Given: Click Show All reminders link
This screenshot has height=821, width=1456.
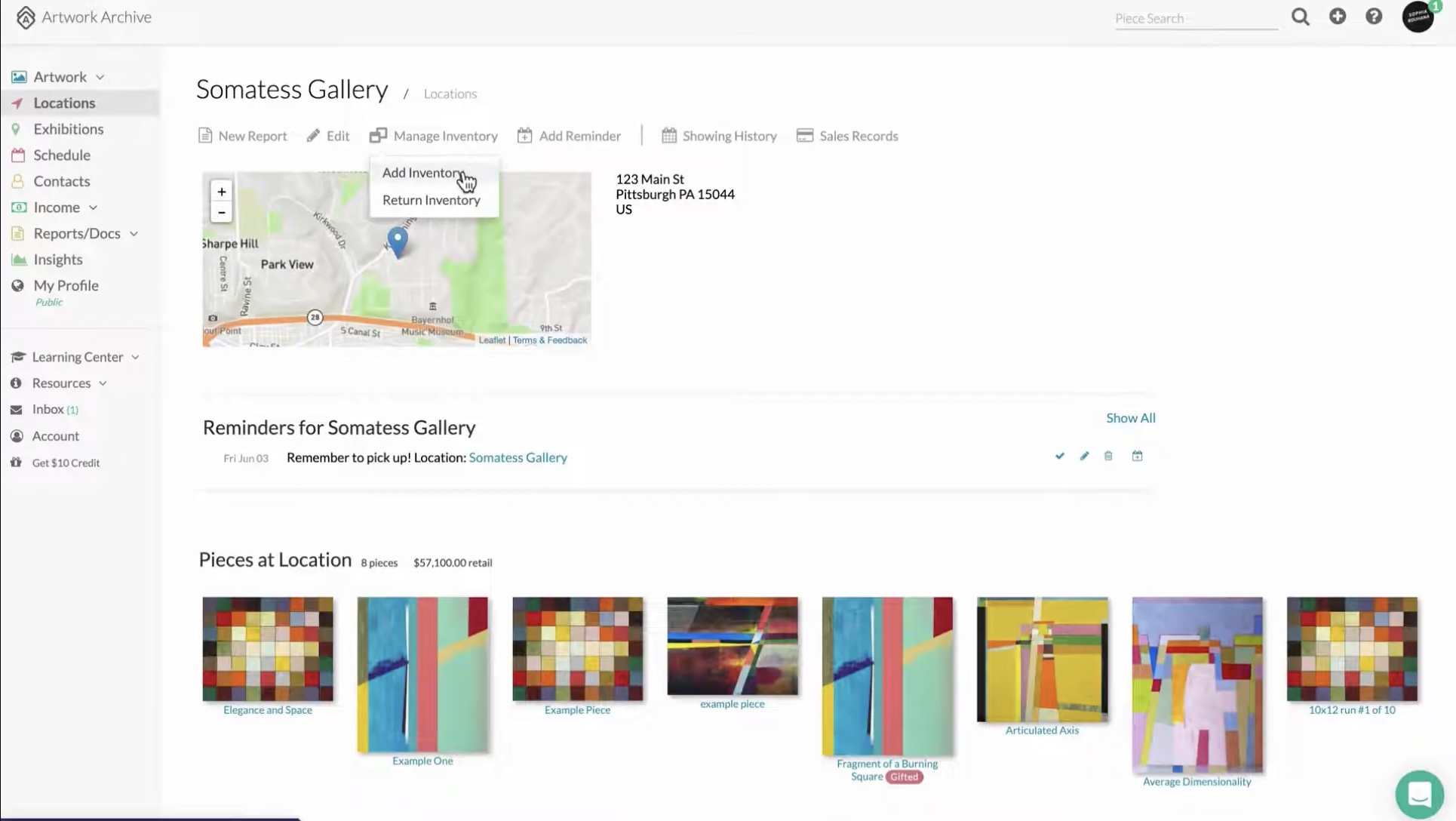Looking at the screenshot, I should pyautogui.click(x=1130, y=418).
